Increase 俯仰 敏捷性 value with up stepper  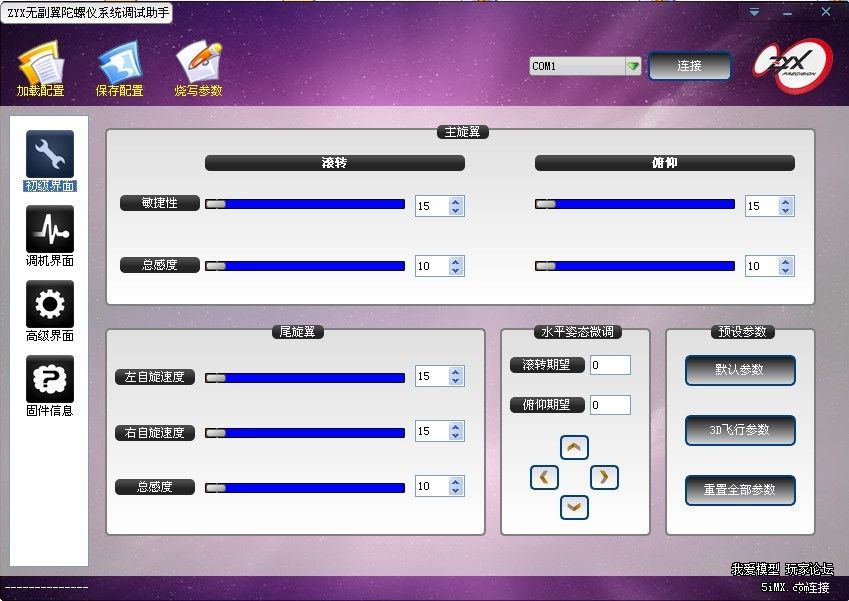coord(786,201)
